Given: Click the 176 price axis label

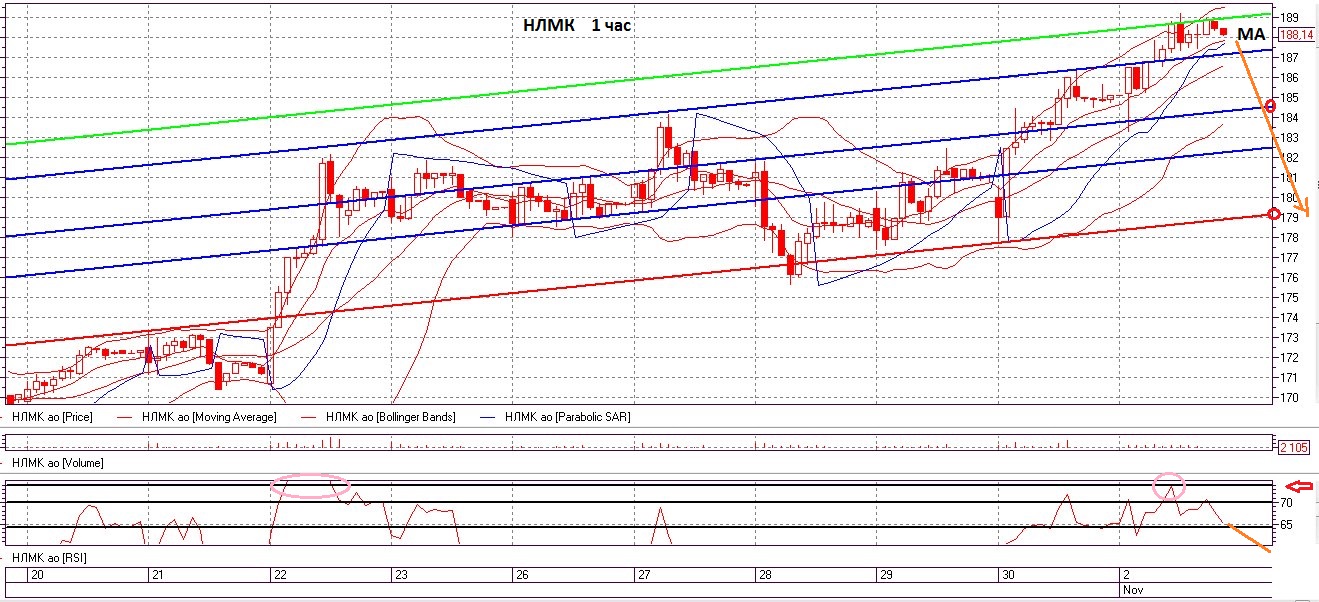Looking at the screenshot, I should [1289, 278].
